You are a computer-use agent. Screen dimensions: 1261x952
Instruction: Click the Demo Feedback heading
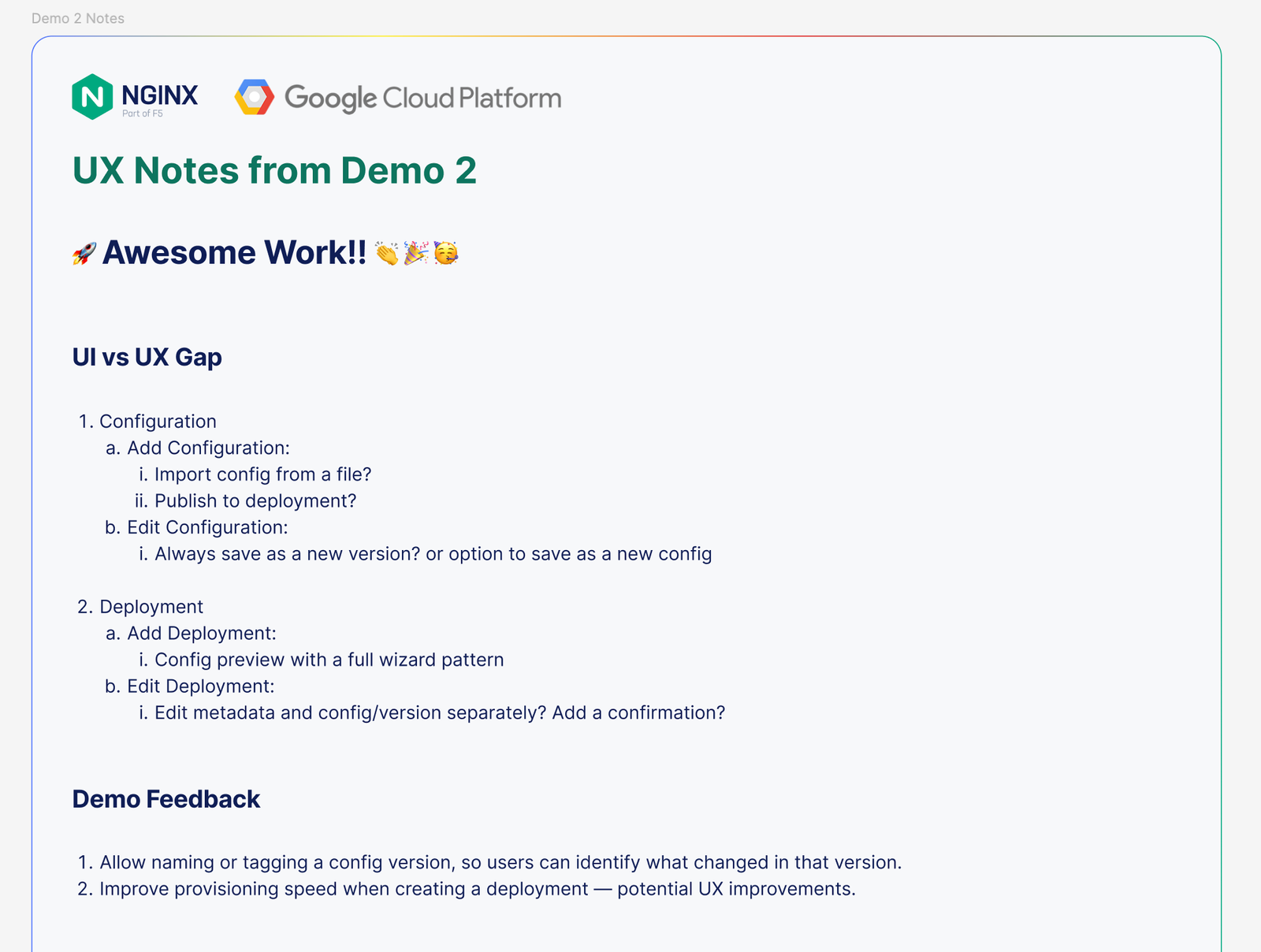tap(166, 799)
